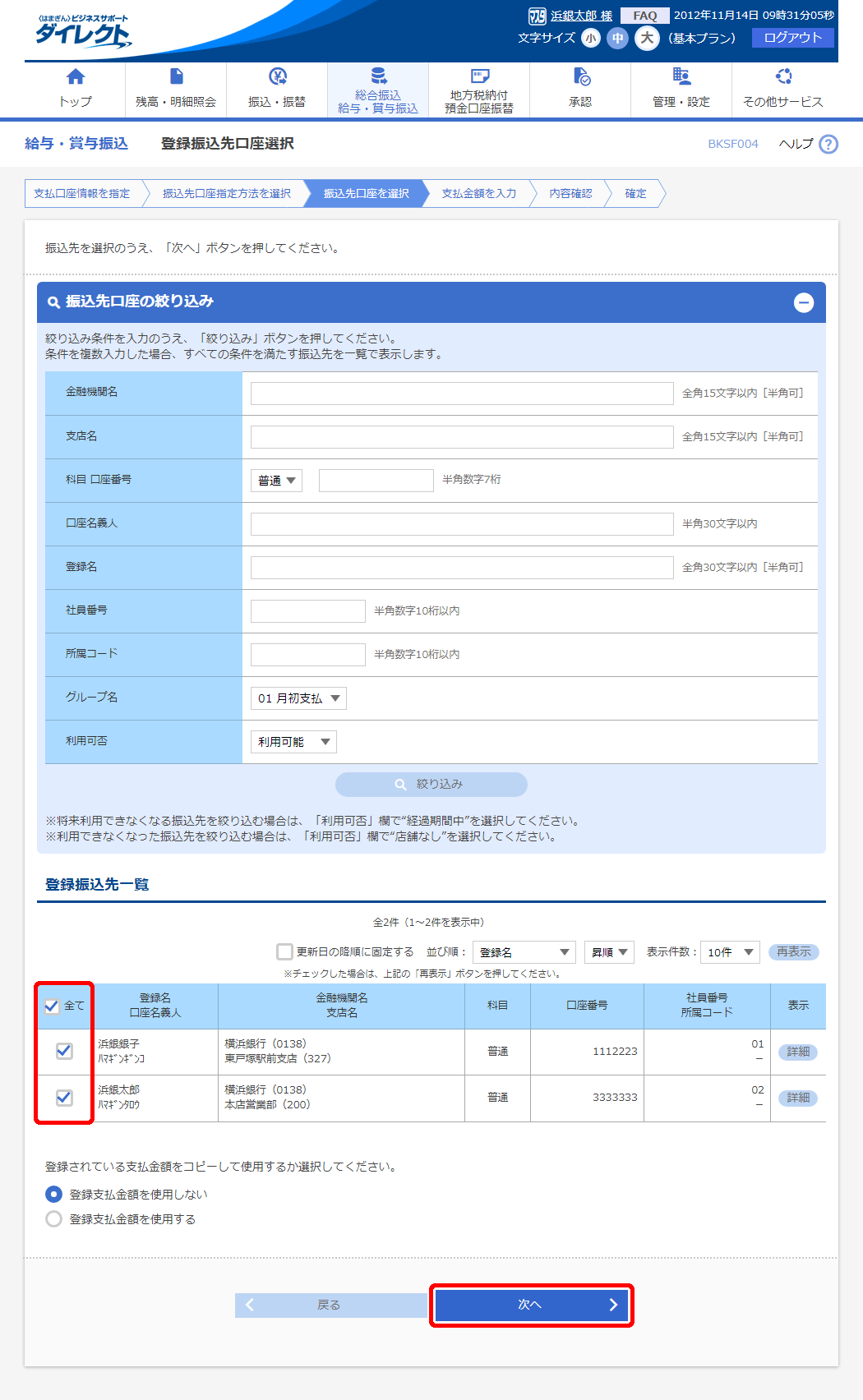Click the 管理・設定 building icon
This screenshot has width=863, height=1400.
681,77
